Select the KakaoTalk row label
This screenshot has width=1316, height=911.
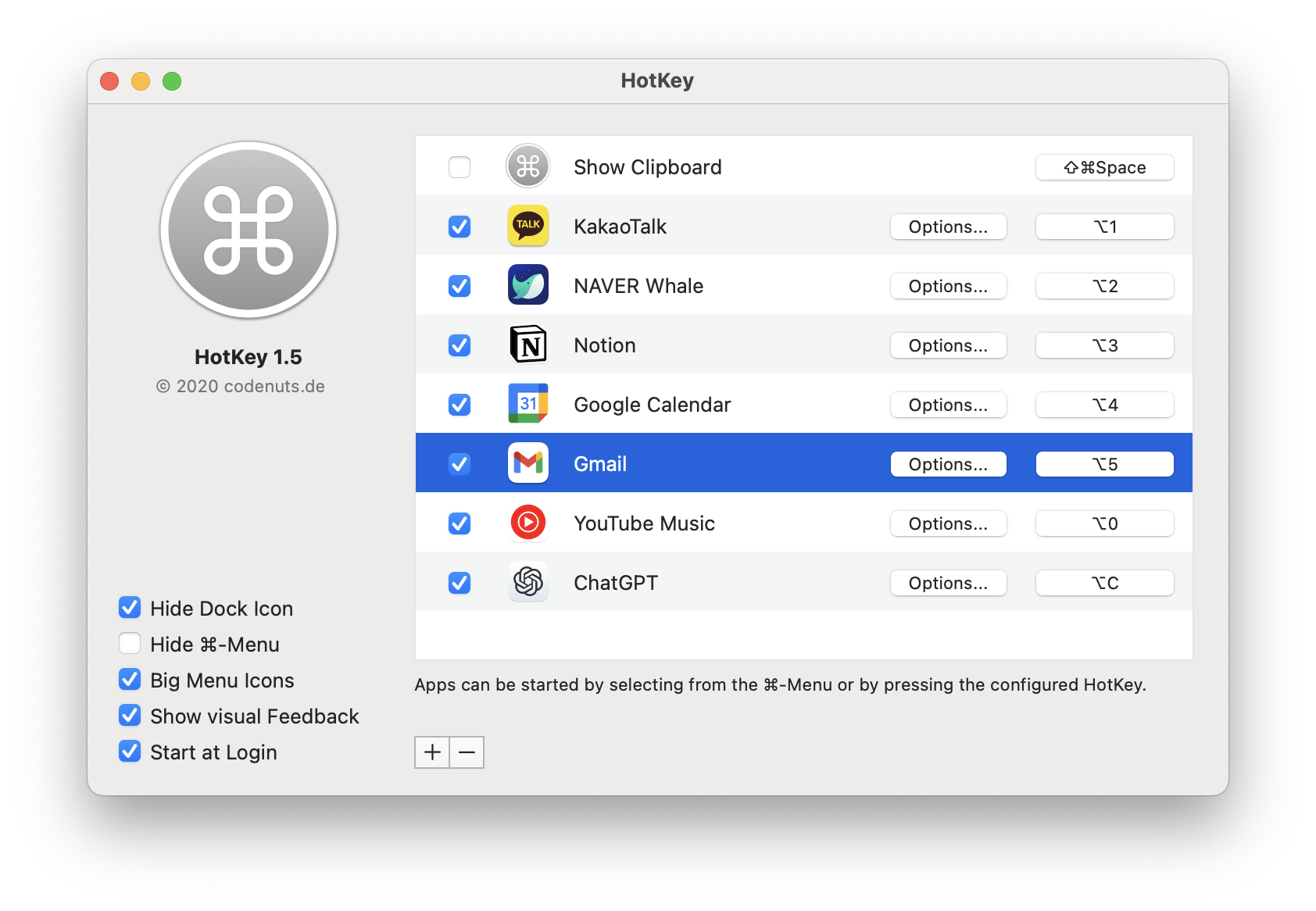click(620, 227)
